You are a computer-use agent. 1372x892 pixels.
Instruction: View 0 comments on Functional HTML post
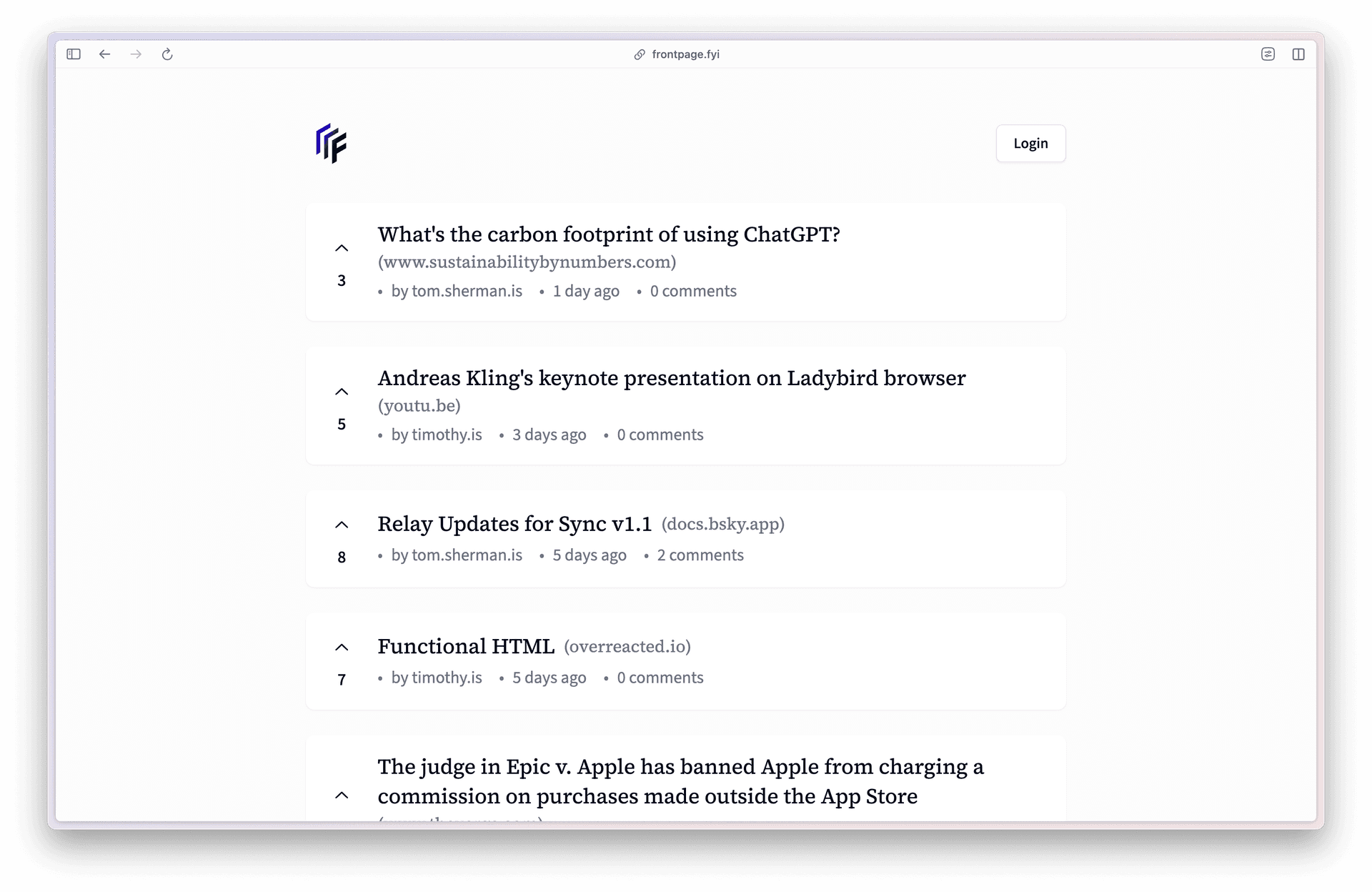click(x=660, y=678)
